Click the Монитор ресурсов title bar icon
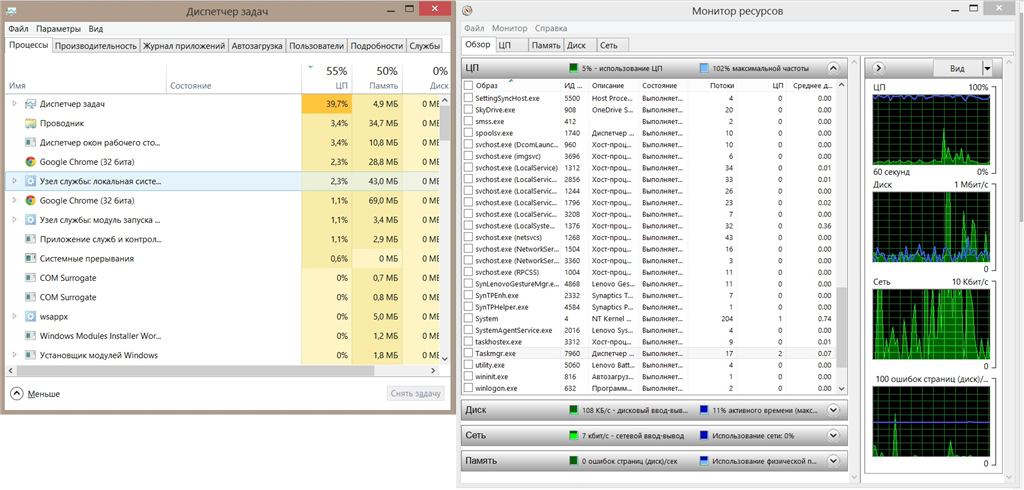The height and width of the screenshot is (490, 1024). pyautogui.click(x=469, y=10)
